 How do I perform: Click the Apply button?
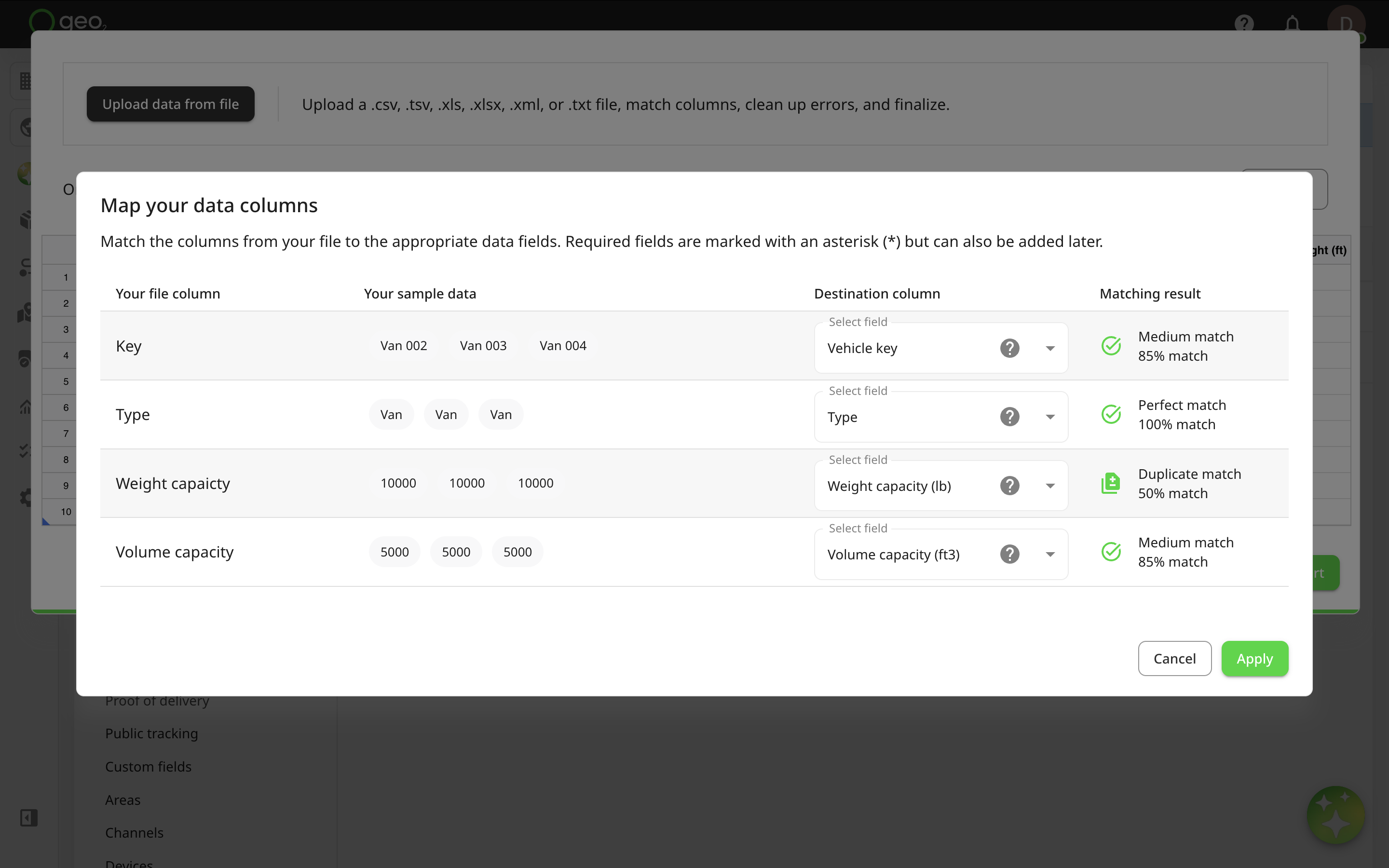(1255, 658)
